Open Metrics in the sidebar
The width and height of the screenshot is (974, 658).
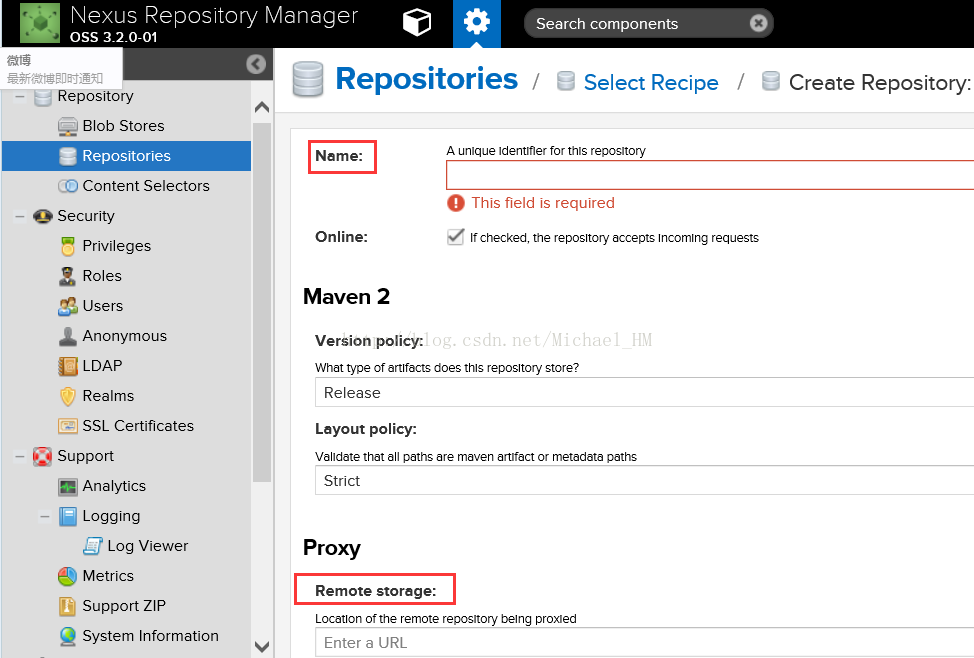tap(108, 576)
